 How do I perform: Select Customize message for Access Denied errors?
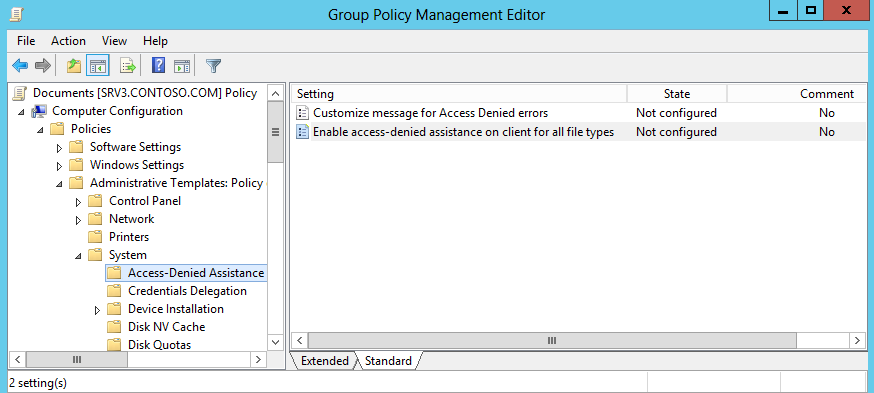tap(430, 113)
